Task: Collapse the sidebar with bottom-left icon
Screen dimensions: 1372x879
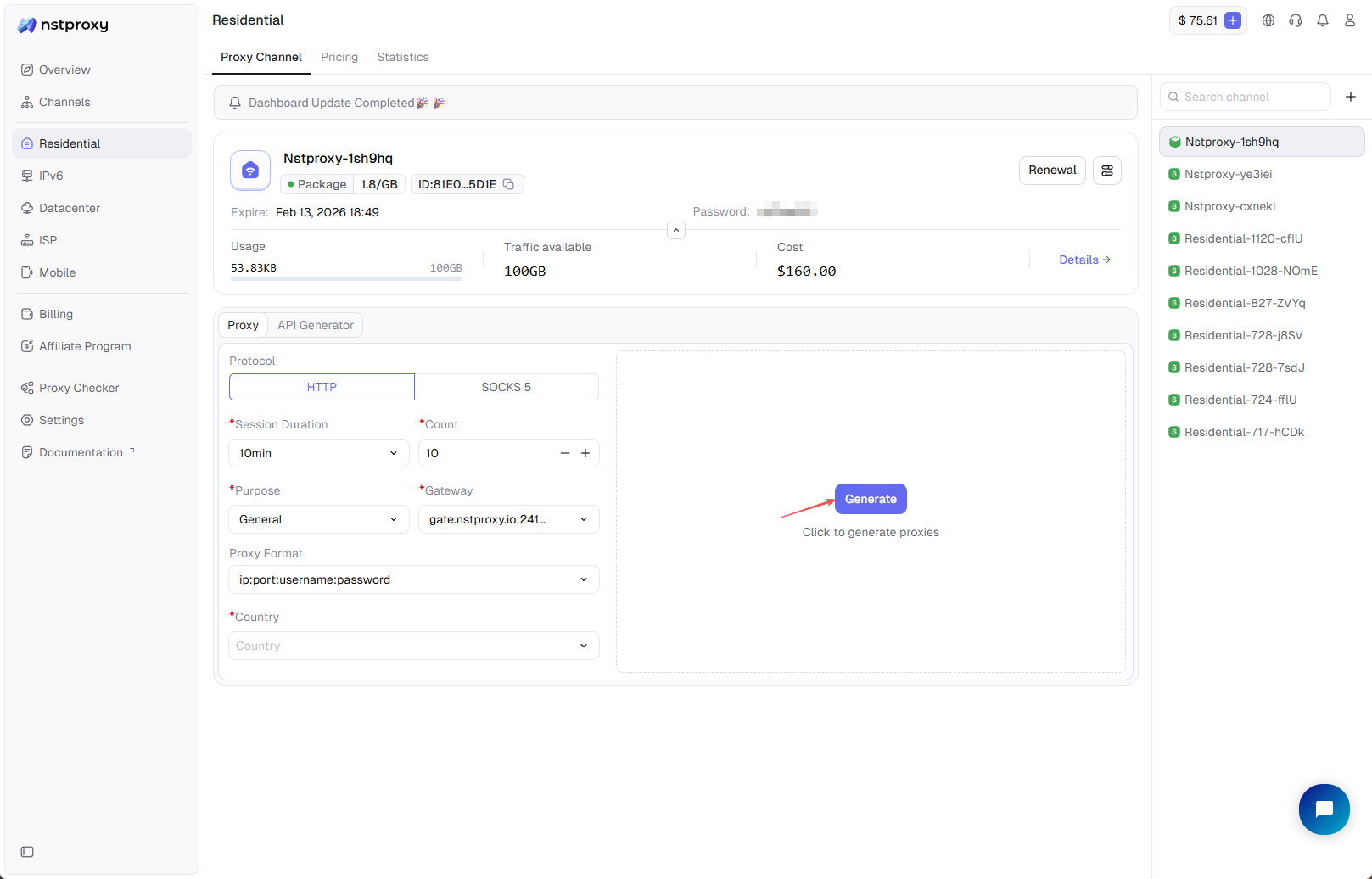Action: 27,852
